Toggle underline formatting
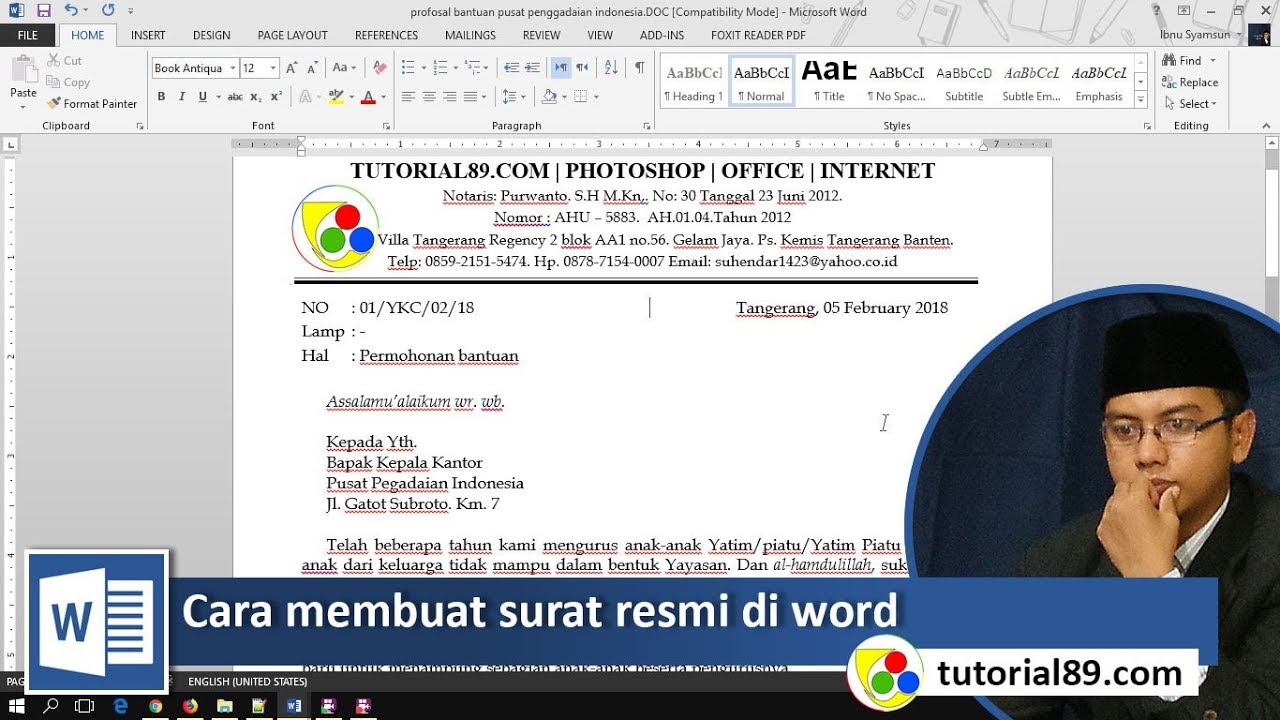The width and height of the screenshot is (1280, 720). coord(203,97)
